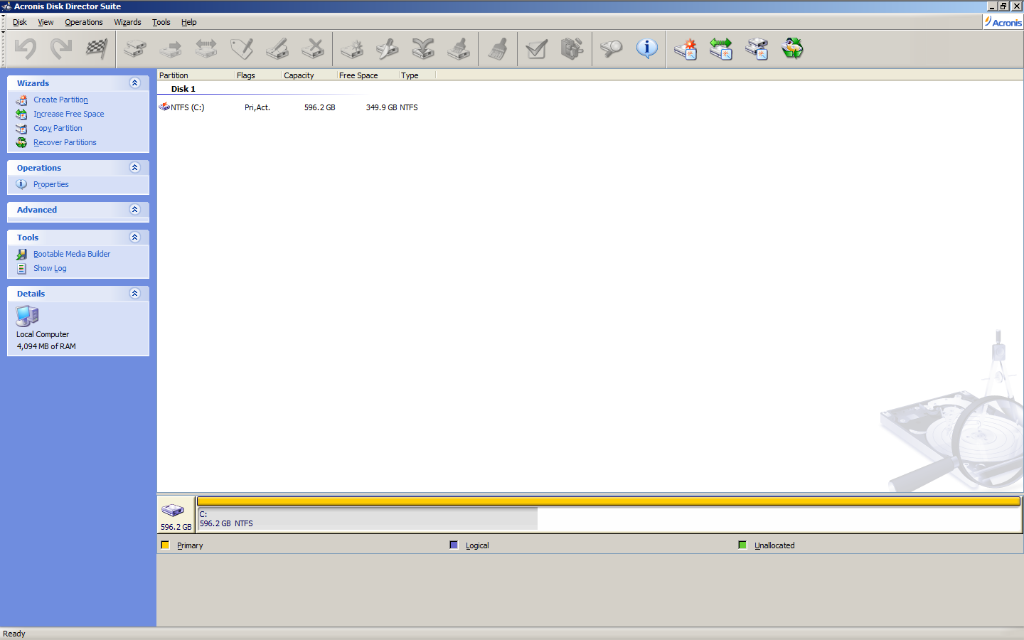Click the Format disk pencil icon

click(x=277, y=49)
